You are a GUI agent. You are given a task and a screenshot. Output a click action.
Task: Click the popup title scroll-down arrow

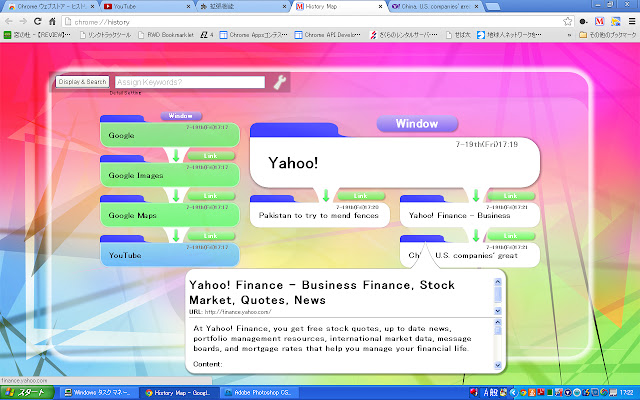(498, 311)
